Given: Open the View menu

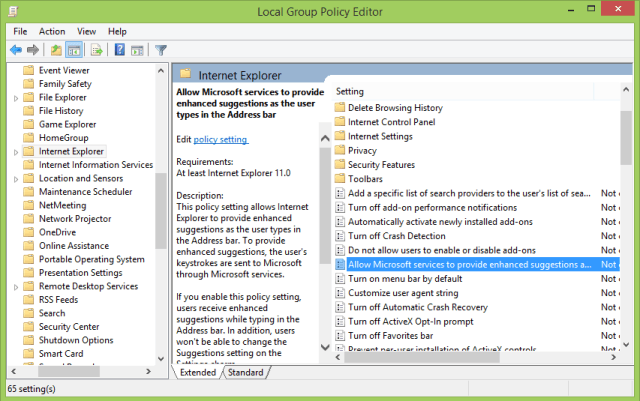Looking at the screenshot, I should [87, 31].
